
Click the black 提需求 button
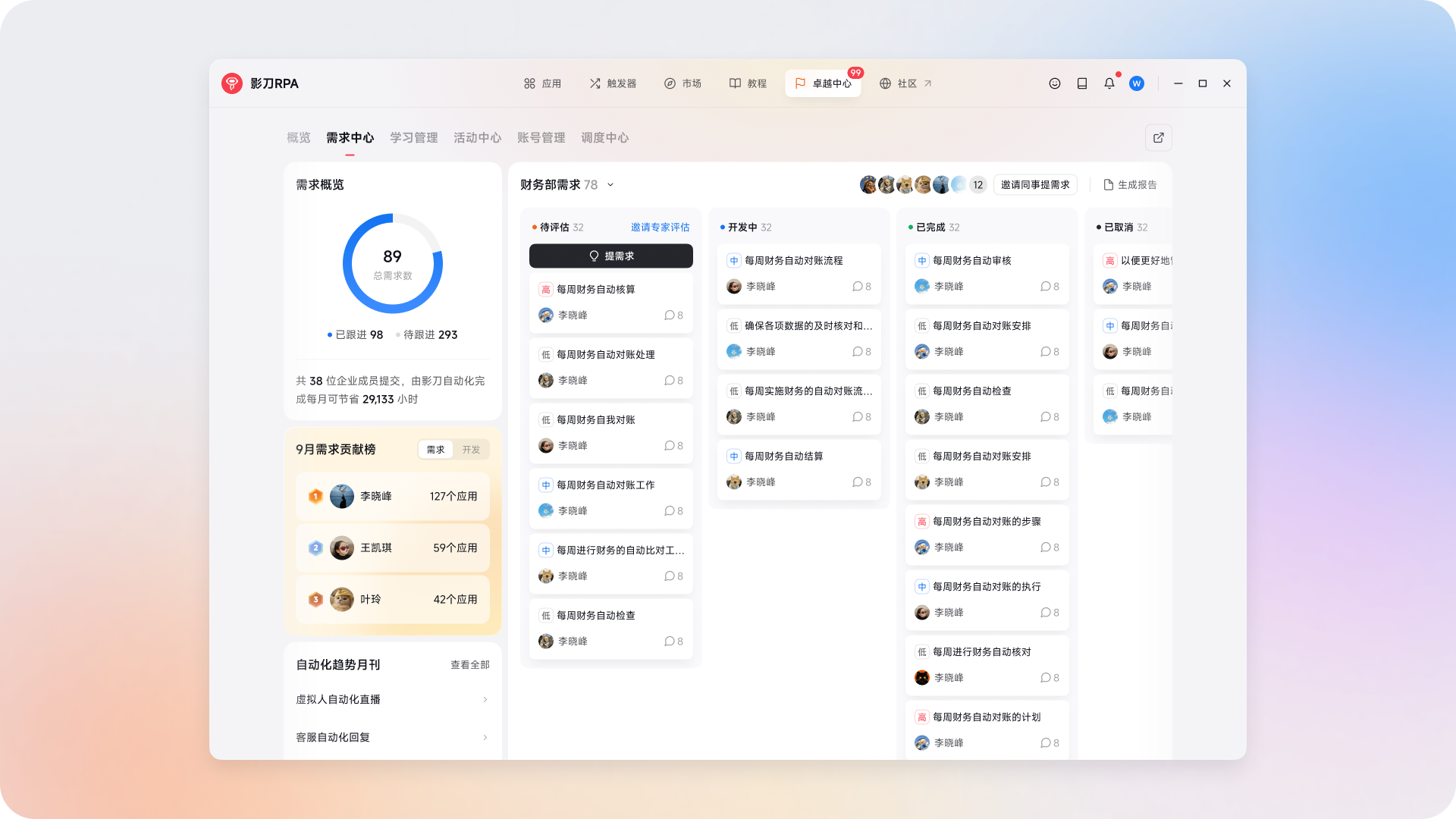pyautogui.click(x=610, y=256)
